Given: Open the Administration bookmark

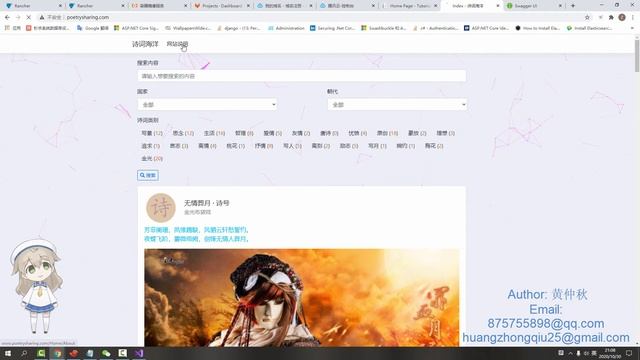Looking at the screenshot, I should (x=286, y=28).
